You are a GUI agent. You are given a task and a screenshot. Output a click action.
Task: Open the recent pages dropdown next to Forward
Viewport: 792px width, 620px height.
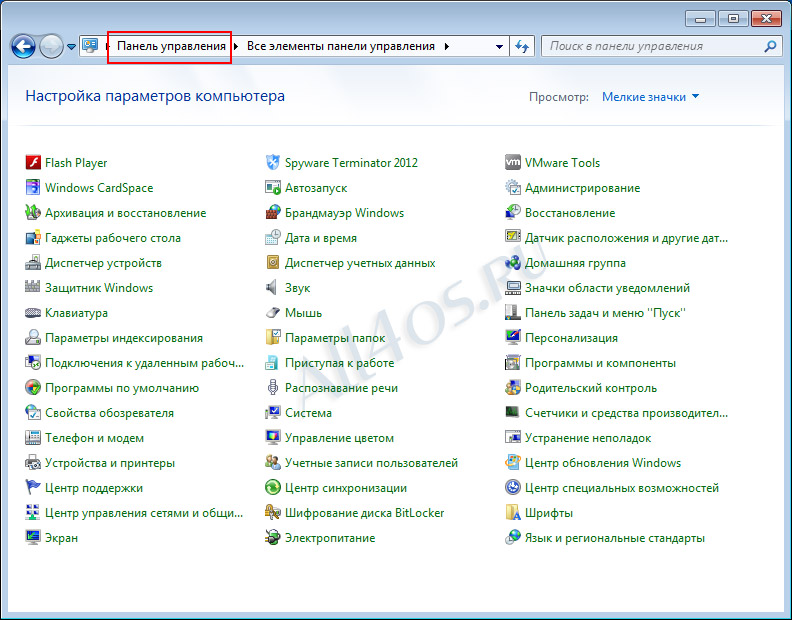[71, 47]
